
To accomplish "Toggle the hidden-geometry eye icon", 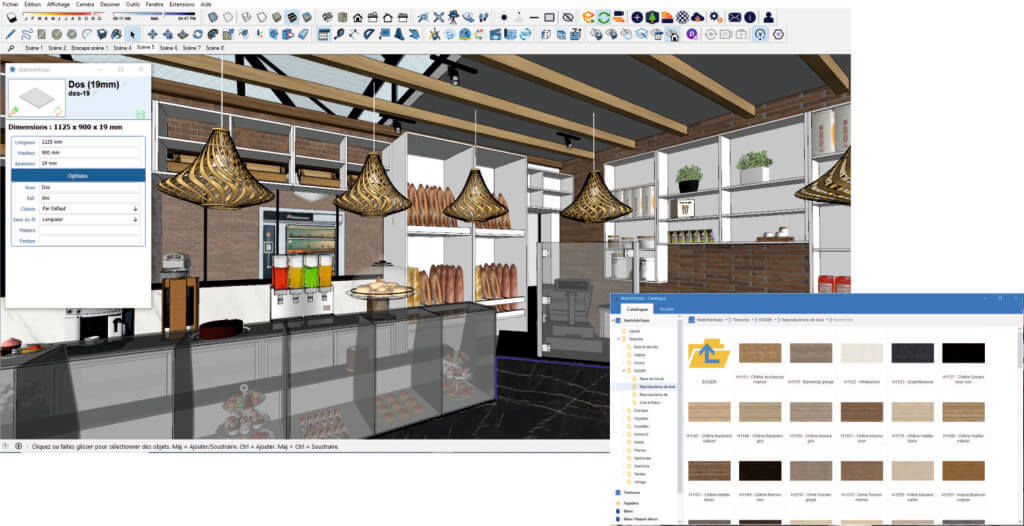I will 566,17.
